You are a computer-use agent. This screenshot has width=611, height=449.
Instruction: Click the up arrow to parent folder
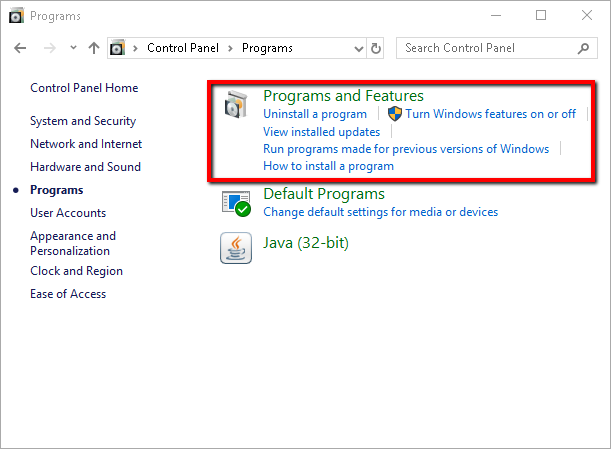tap(93, 48)
